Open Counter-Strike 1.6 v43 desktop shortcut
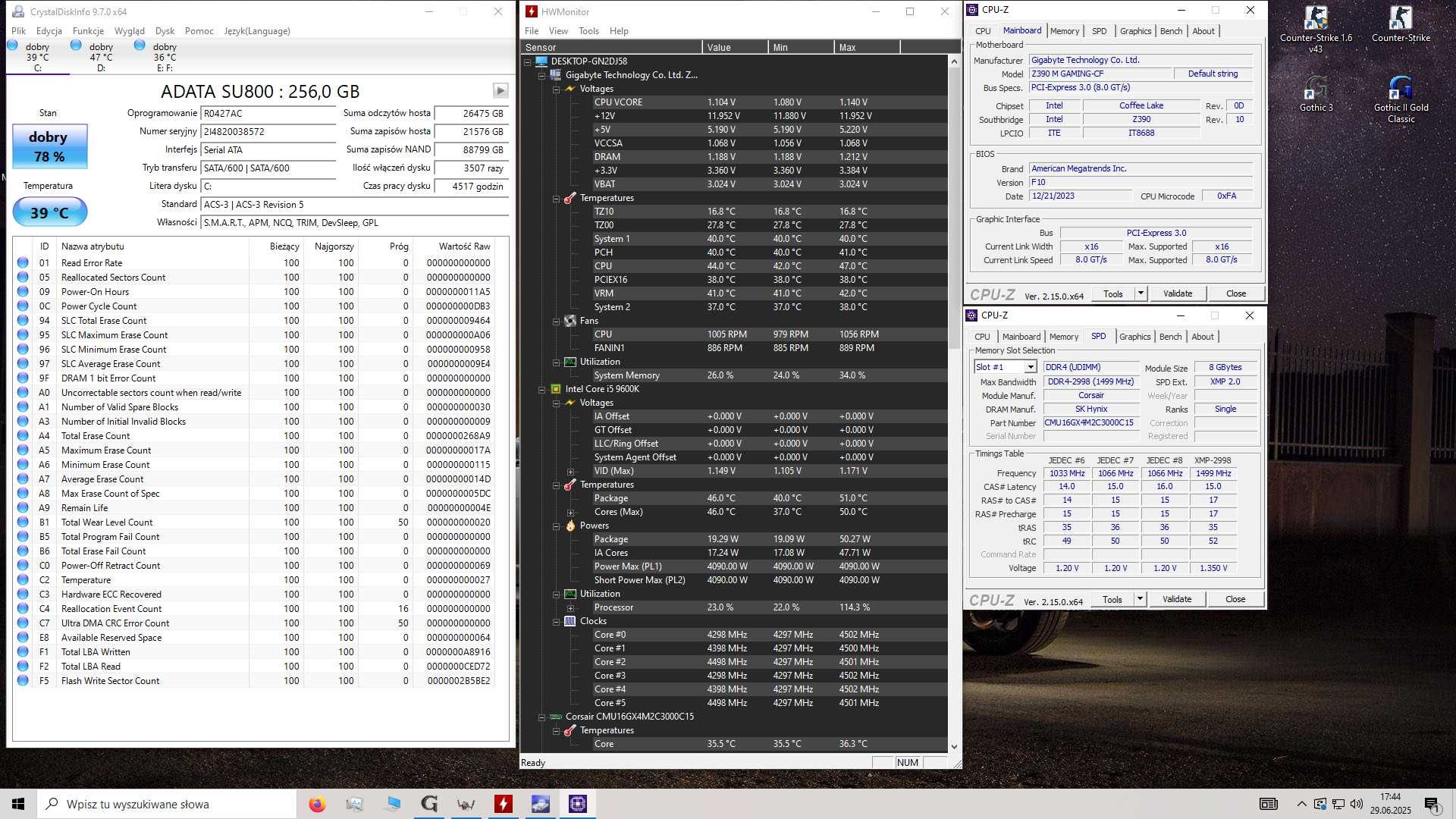Screen dimensions: 1456x819 (1316, 29)
